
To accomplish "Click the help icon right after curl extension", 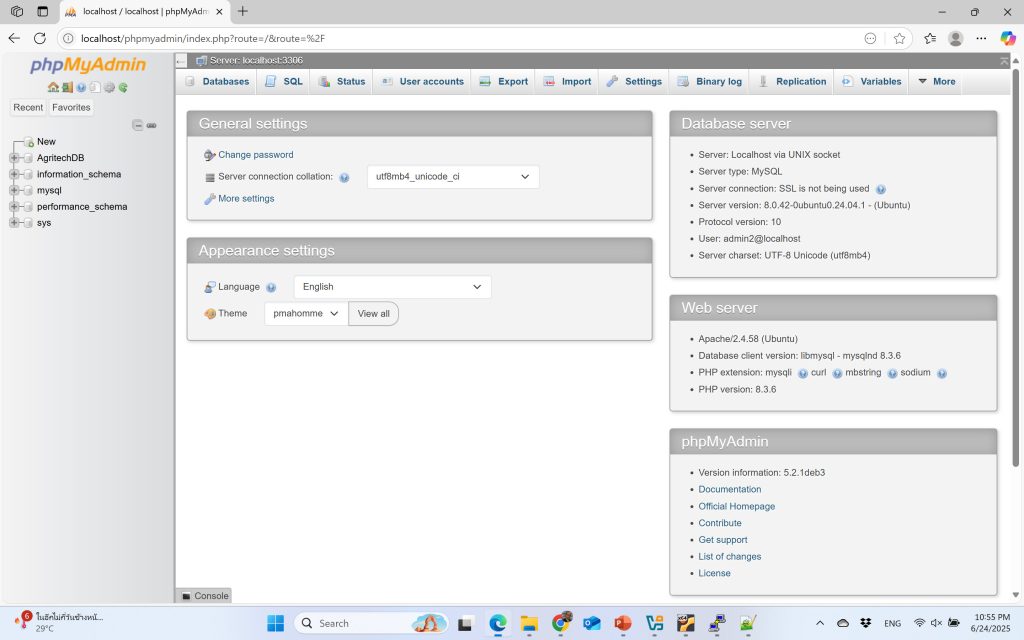I will click(837, 374).
